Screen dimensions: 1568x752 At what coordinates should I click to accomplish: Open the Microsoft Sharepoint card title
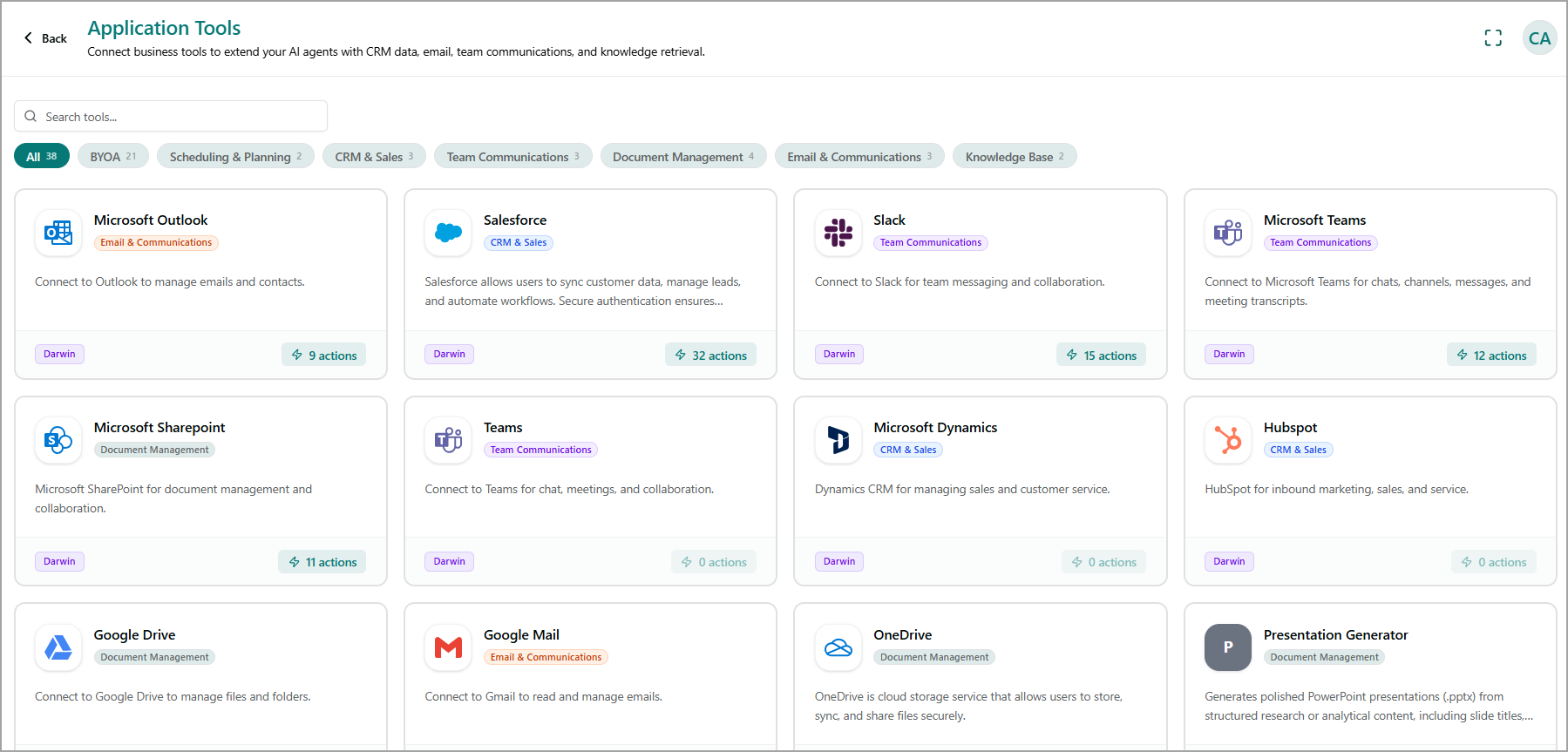[x=160, y=428]
